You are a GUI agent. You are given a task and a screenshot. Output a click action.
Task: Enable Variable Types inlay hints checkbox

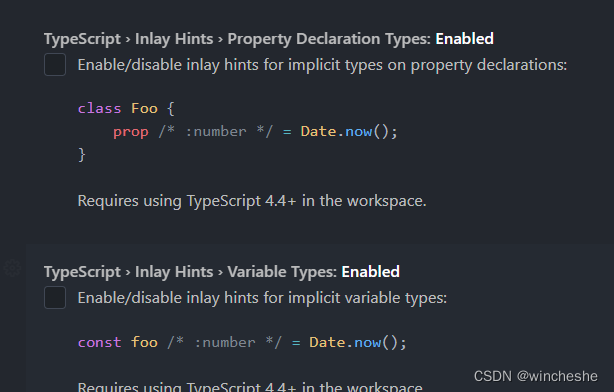(x=55, y=298)
